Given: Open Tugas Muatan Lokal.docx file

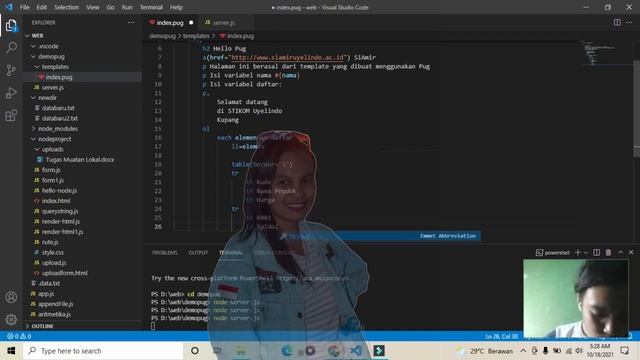Looking at the screenshot, I should pos(80,160).
